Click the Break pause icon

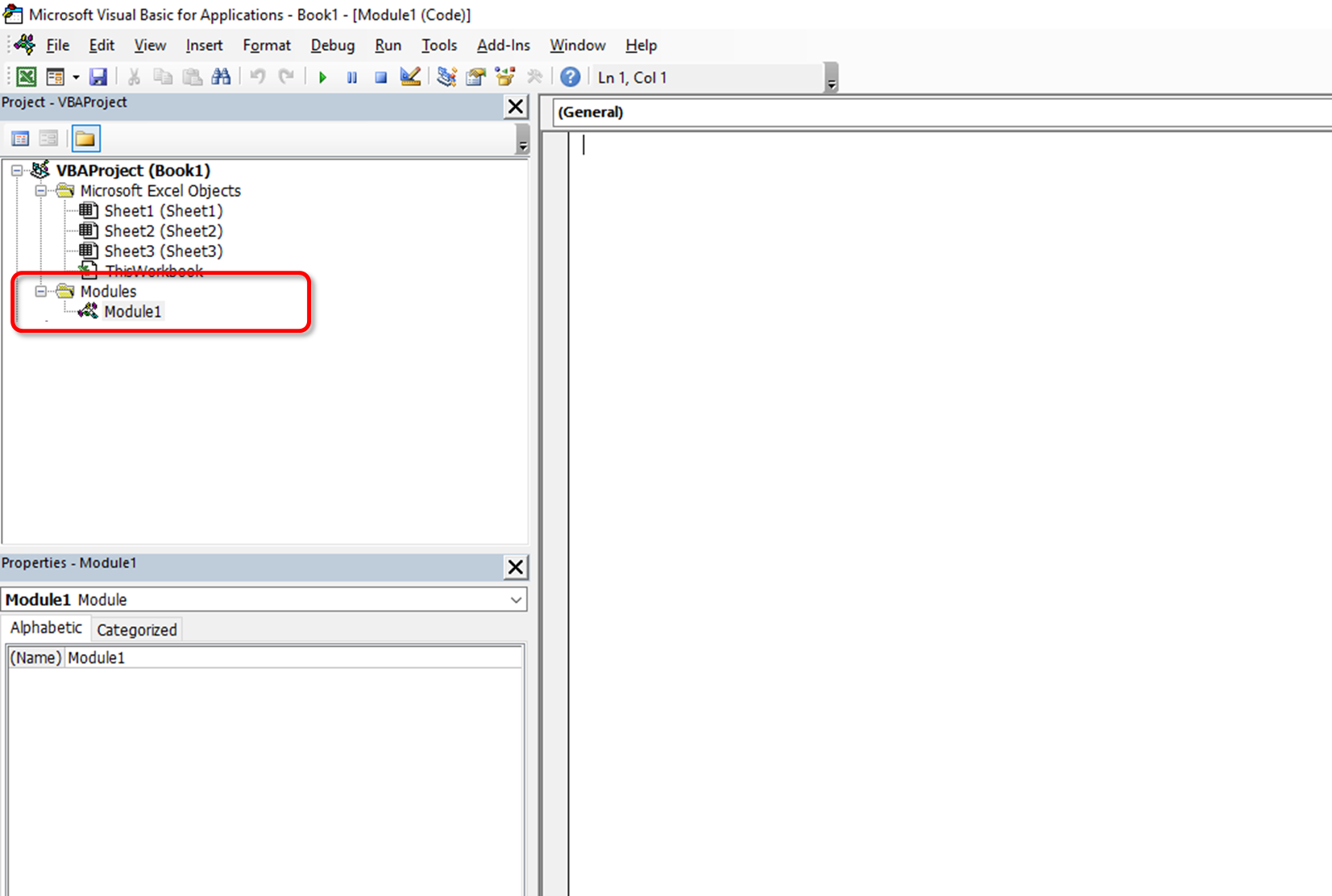[351, 77]
